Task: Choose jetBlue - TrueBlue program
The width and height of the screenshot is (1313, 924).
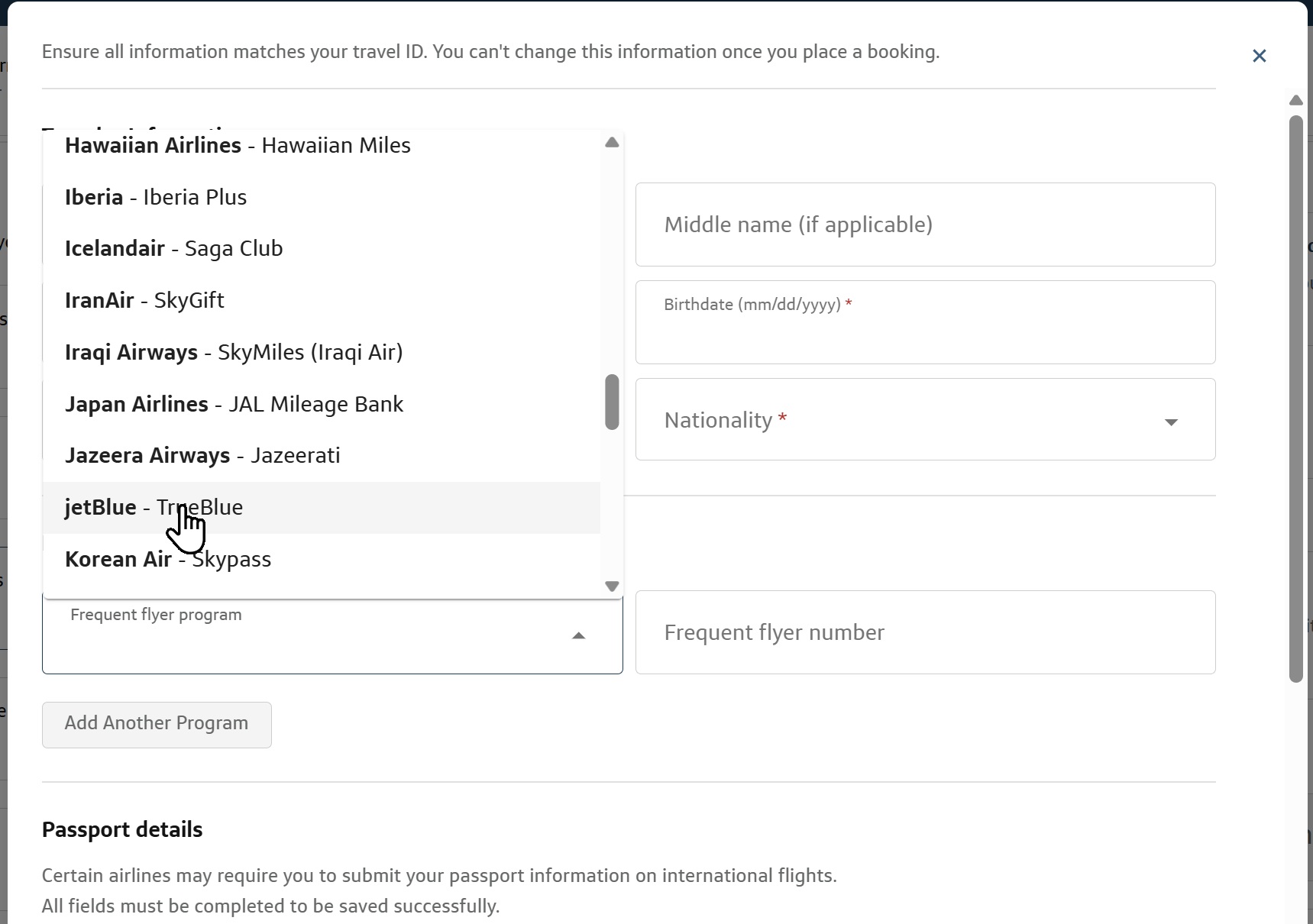Action: pyautogui.click(x=322, y=508)
